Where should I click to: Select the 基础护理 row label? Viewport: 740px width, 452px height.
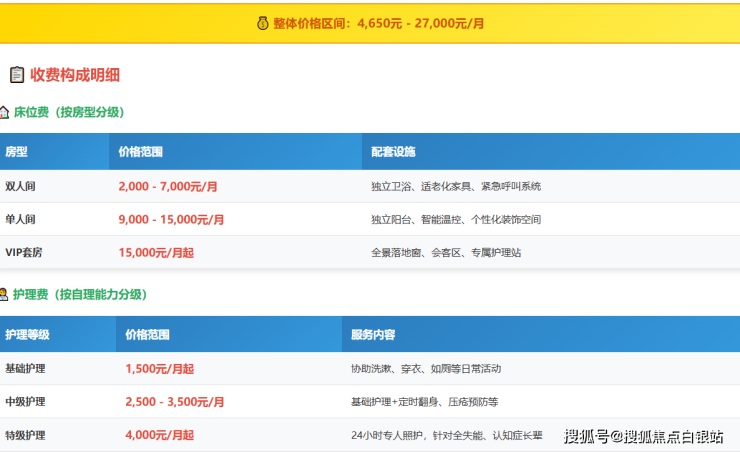[25, 369]
